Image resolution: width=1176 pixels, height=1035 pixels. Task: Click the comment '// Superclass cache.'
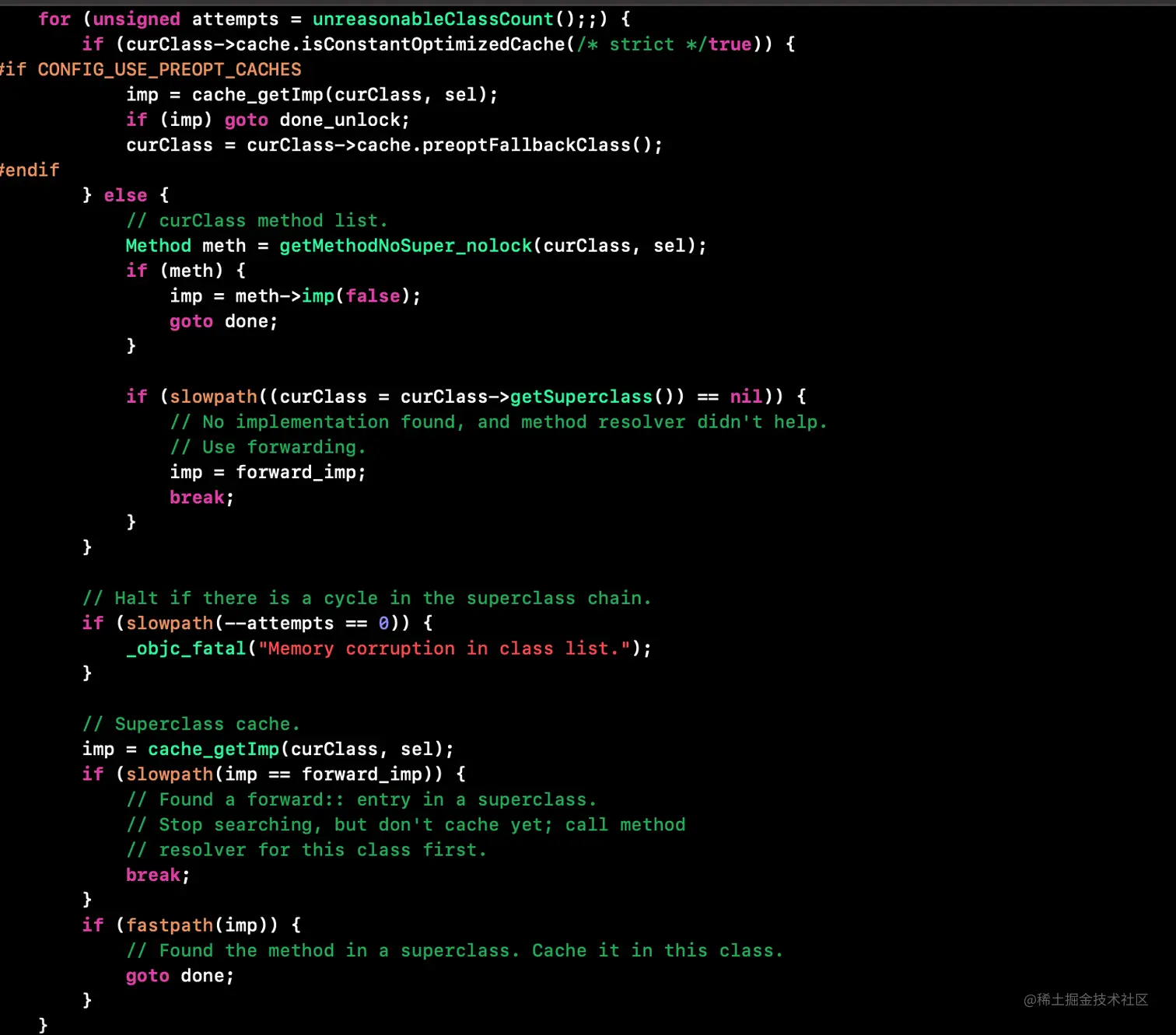coord(191,724)
